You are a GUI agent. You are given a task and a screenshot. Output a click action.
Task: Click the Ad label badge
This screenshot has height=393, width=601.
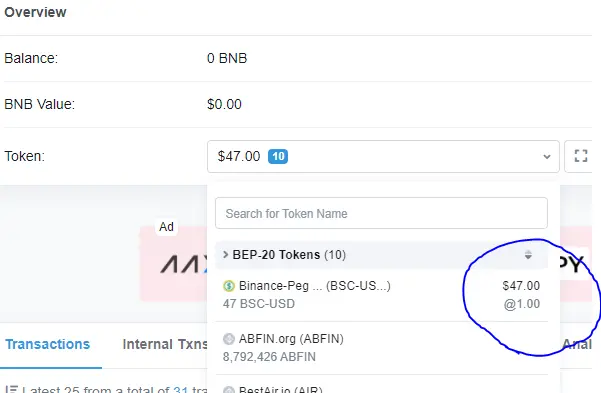coord(166,227)
